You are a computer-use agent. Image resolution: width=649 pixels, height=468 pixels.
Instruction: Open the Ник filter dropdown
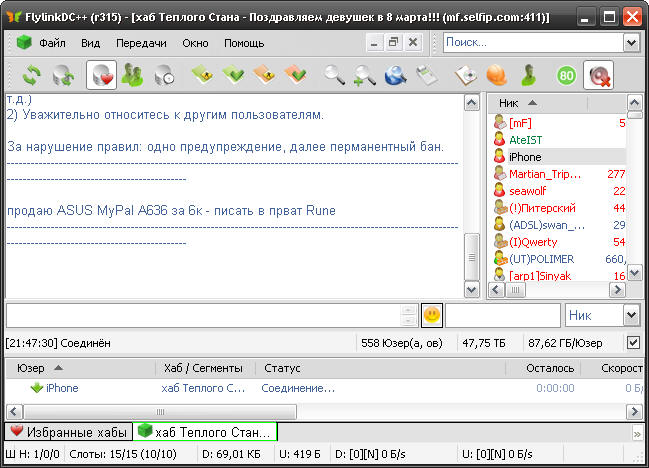(x=631, y=315)
